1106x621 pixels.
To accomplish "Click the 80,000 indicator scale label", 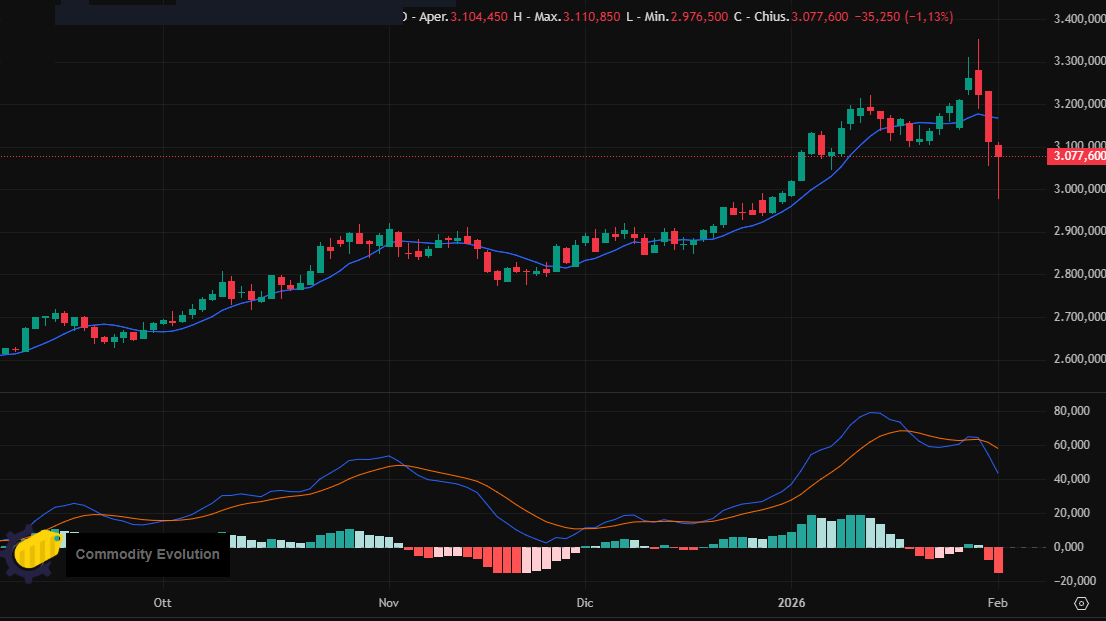I will 1071,411.
